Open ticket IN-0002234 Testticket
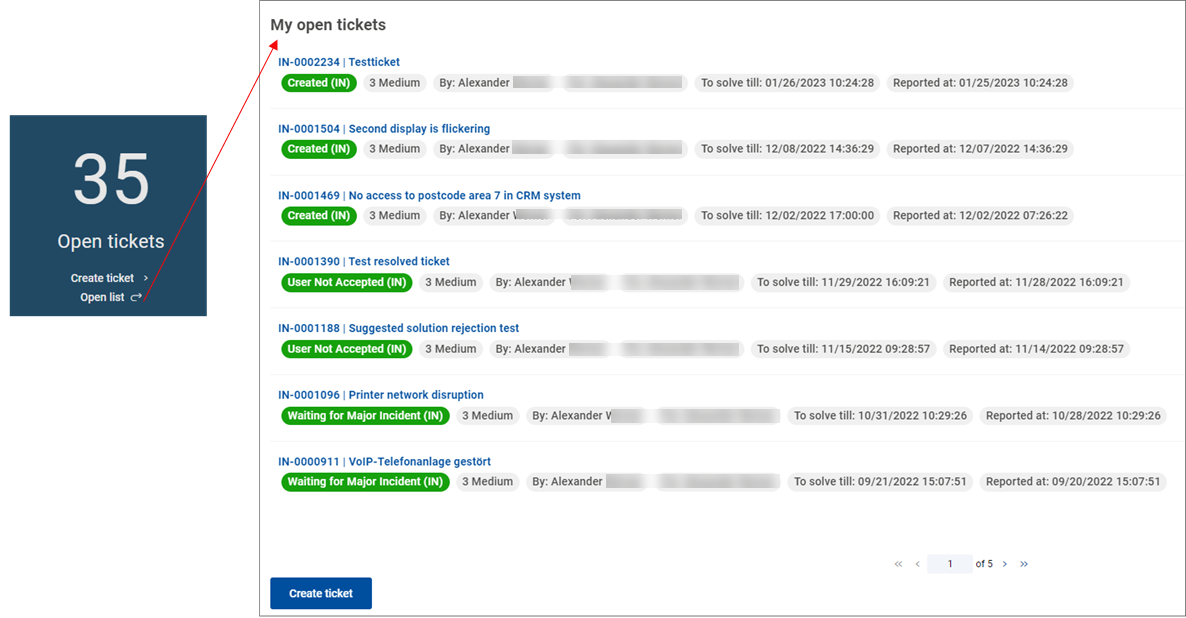 pyautogui.click(x=339, y=61)
